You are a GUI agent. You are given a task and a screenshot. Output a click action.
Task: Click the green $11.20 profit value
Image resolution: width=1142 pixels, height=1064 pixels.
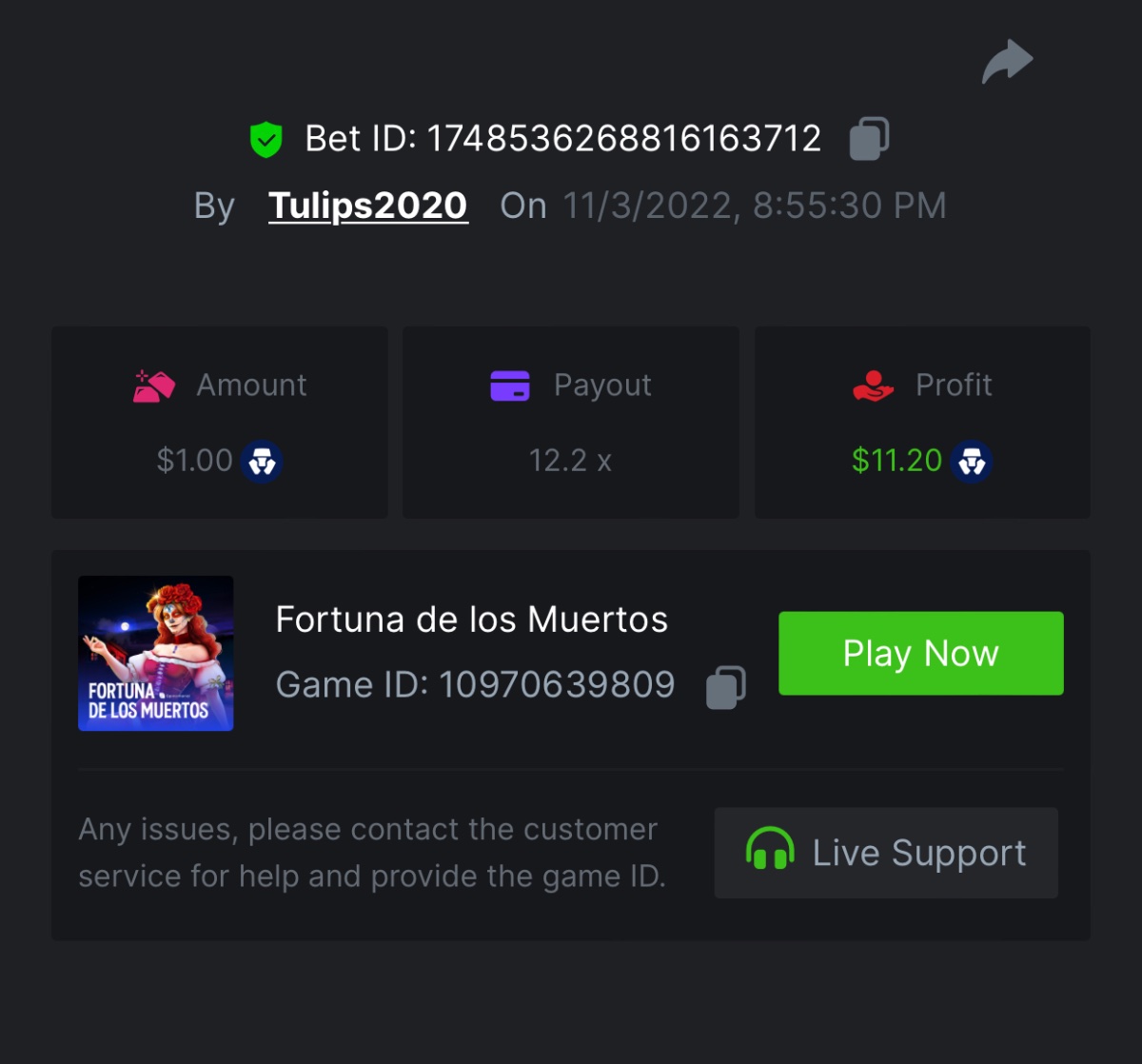(x=896, y=461)
